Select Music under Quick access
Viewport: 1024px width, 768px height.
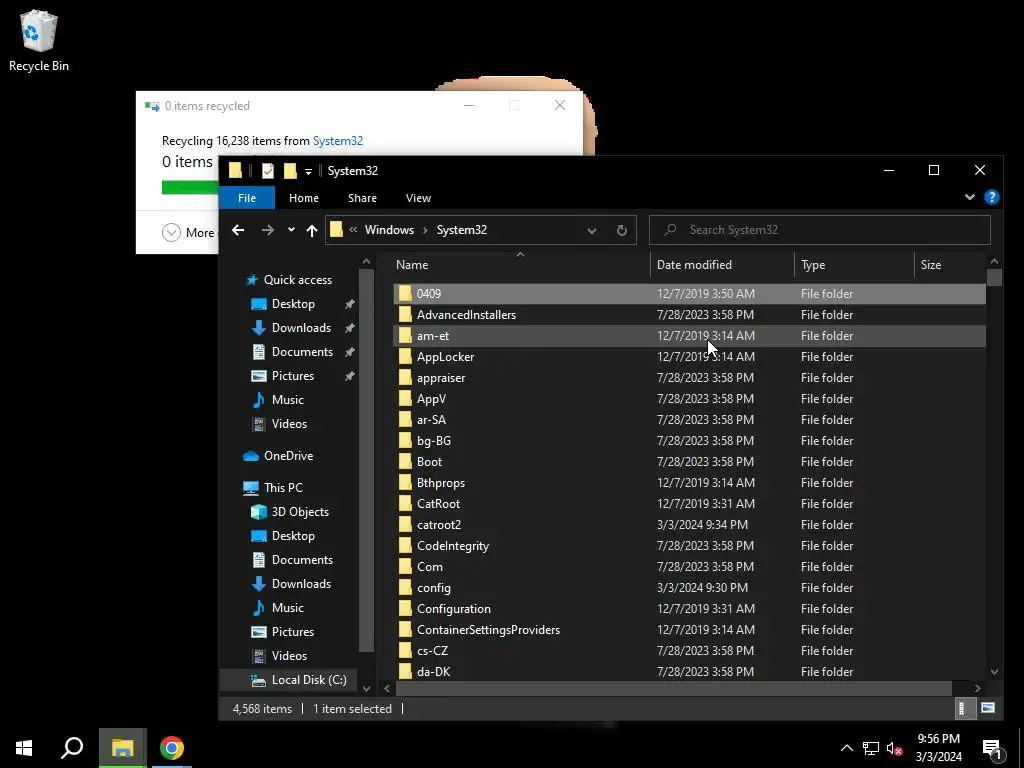(287, 400)
